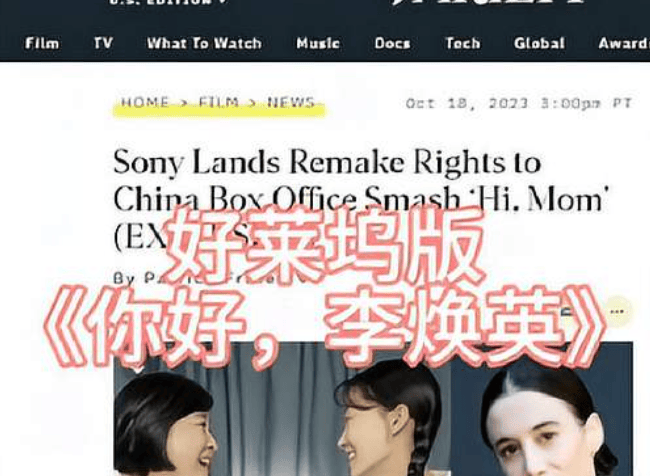Image resolution: width=650 pixels, height=476 pixels.
Task: Select the Docs nav item
Action: coord(392,43)
